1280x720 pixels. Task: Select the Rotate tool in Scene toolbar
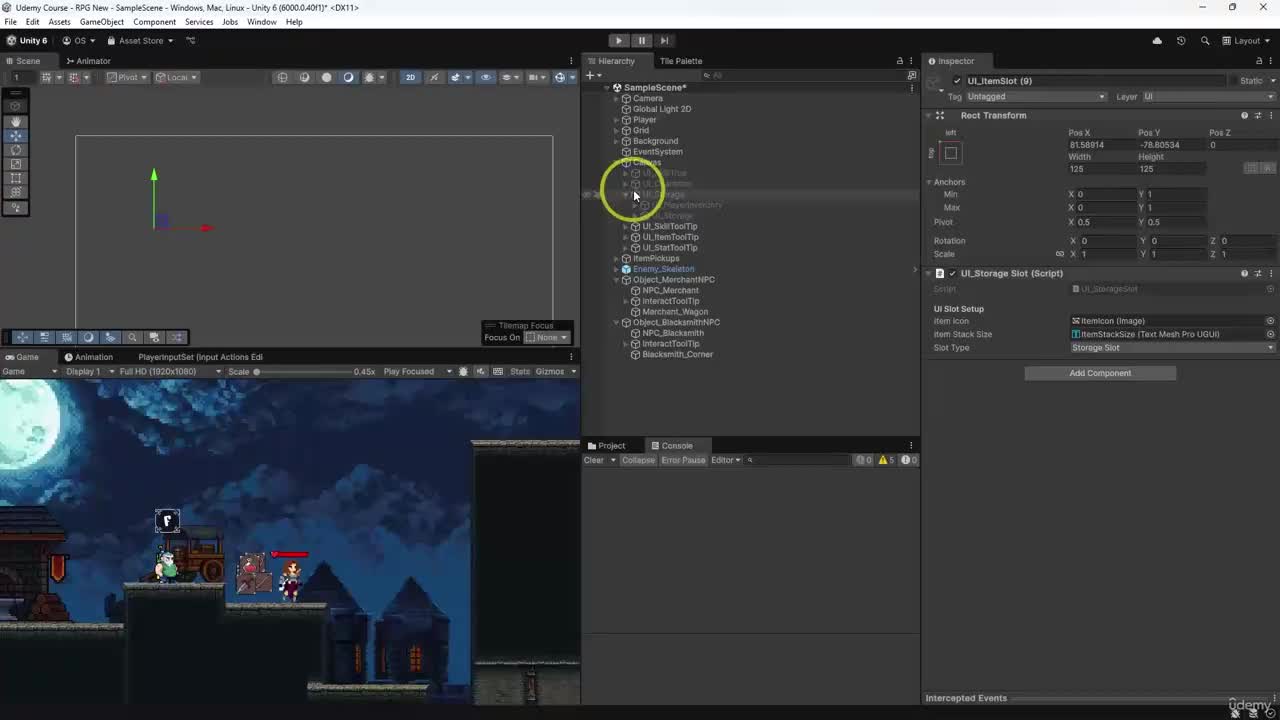pyautogui.click(x=16, y=150)
